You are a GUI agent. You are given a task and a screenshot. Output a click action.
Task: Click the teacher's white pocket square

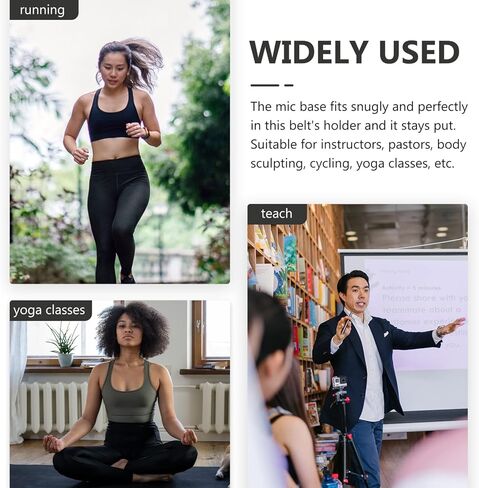tap(386, 333)
